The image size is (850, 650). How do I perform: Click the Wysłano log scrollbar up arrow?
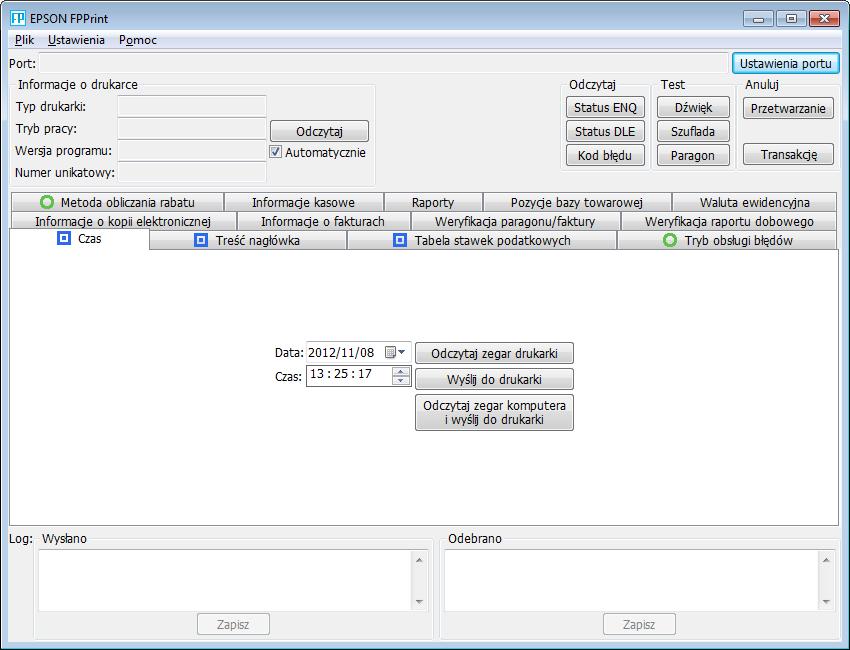tap(419, 559)
